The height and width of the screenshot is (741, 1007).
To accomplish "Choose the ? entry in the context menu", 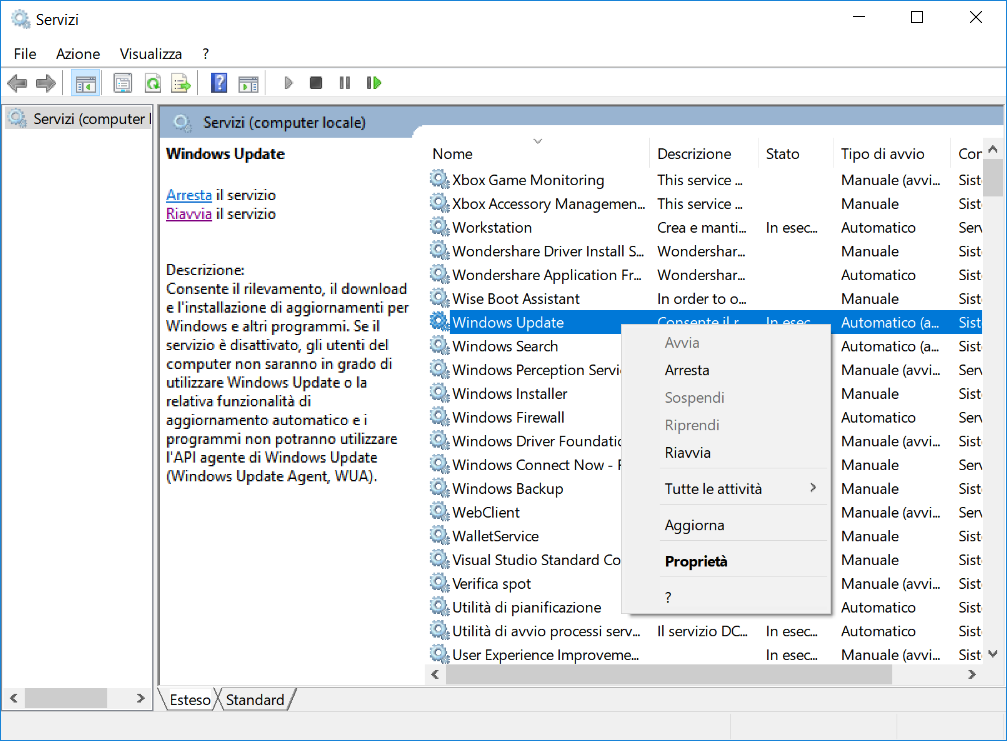I will click(x=726, y=598).
